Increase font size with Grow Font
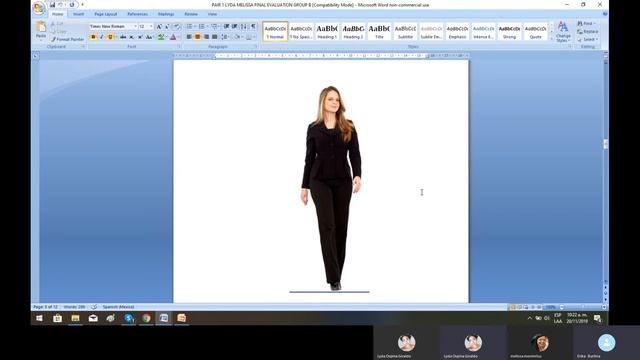The width and height of the screenshot is (640, 360). (159, 27)
